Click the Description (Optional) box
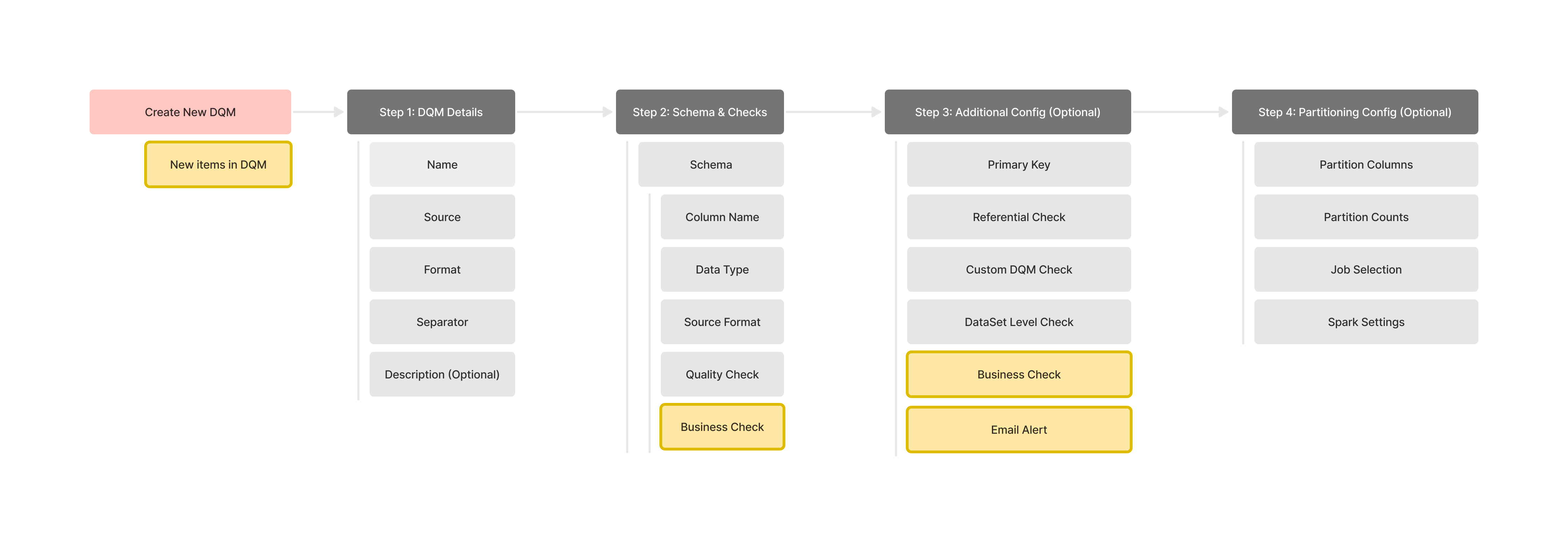This screenshot has height=546, width=1568. 442,375
